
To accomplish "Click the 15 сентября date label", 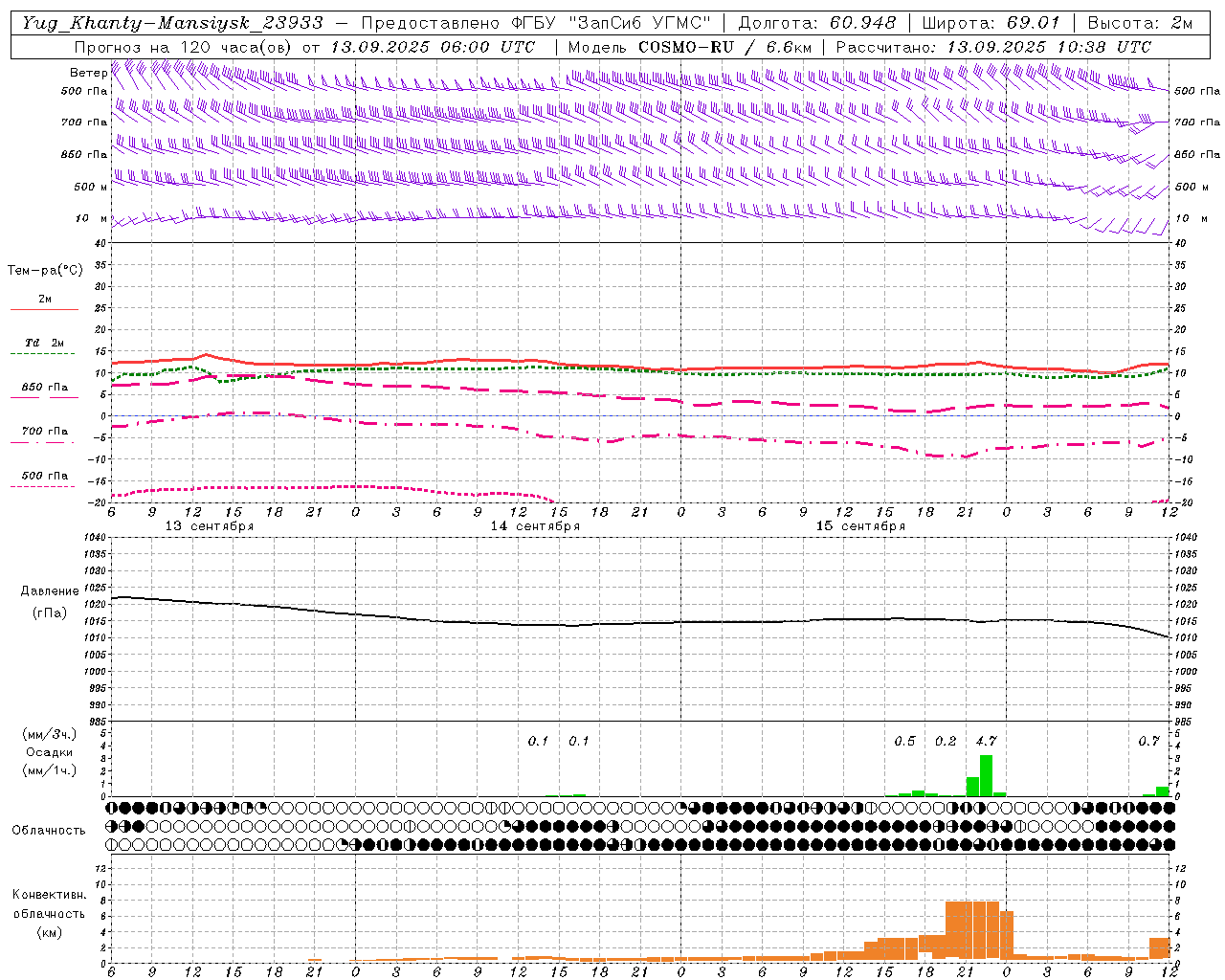I will click(x=860, y=526).
